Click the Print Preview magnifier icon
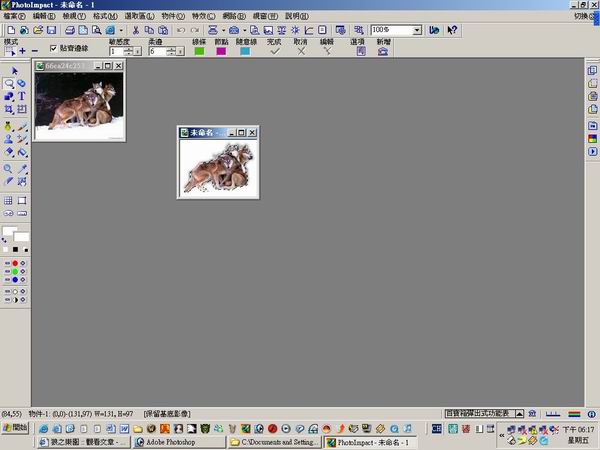 click(x=96, y=30)
